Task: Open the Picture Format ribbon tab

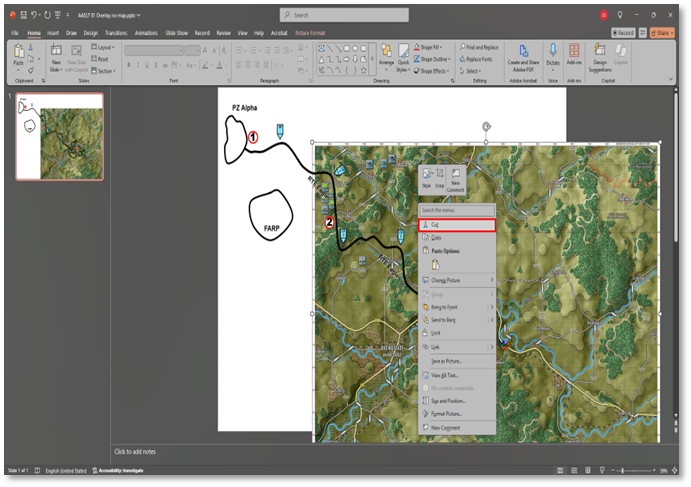Action: [309, 33]
